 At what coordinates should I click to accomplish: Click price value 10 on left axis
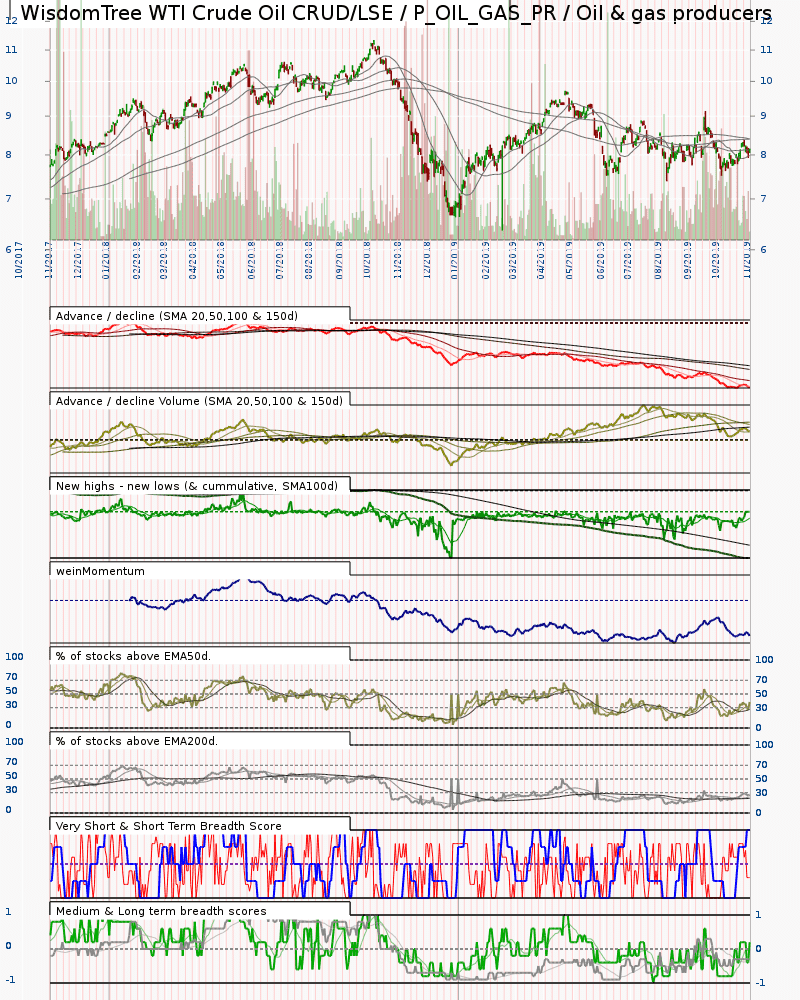pos(11,81)
